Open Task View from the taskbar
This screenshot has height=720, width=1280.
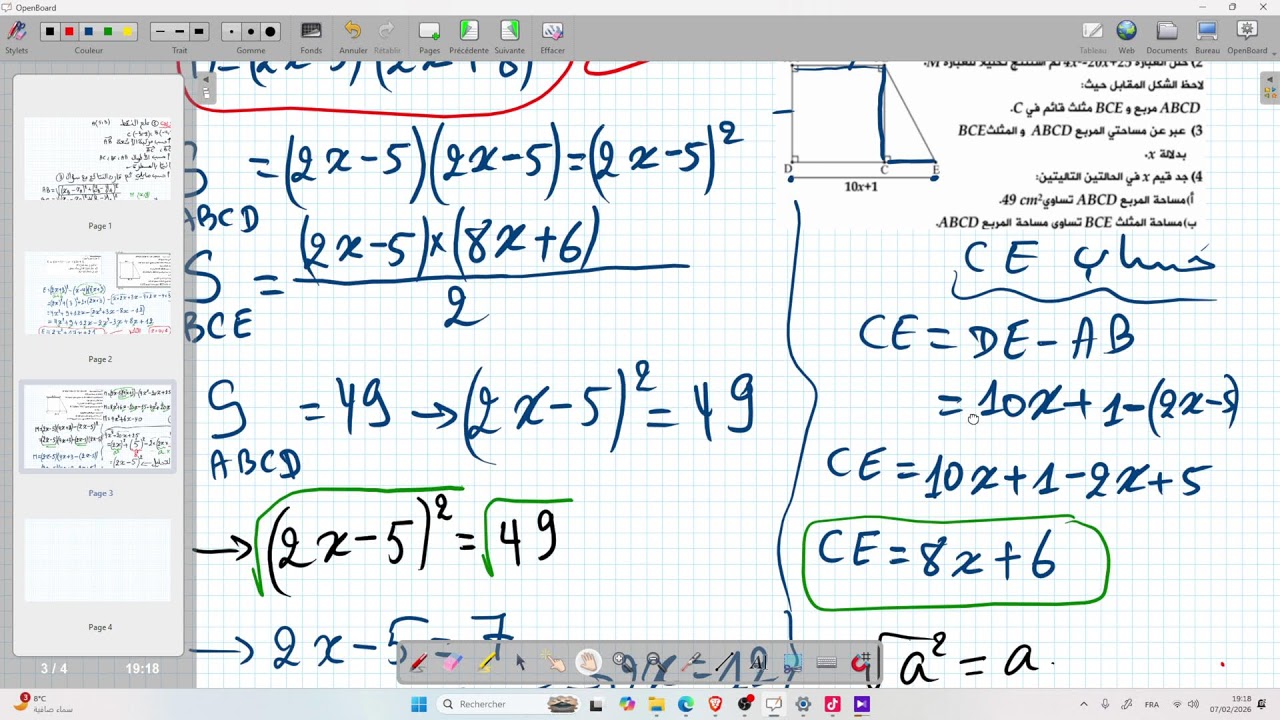[597, 704]
